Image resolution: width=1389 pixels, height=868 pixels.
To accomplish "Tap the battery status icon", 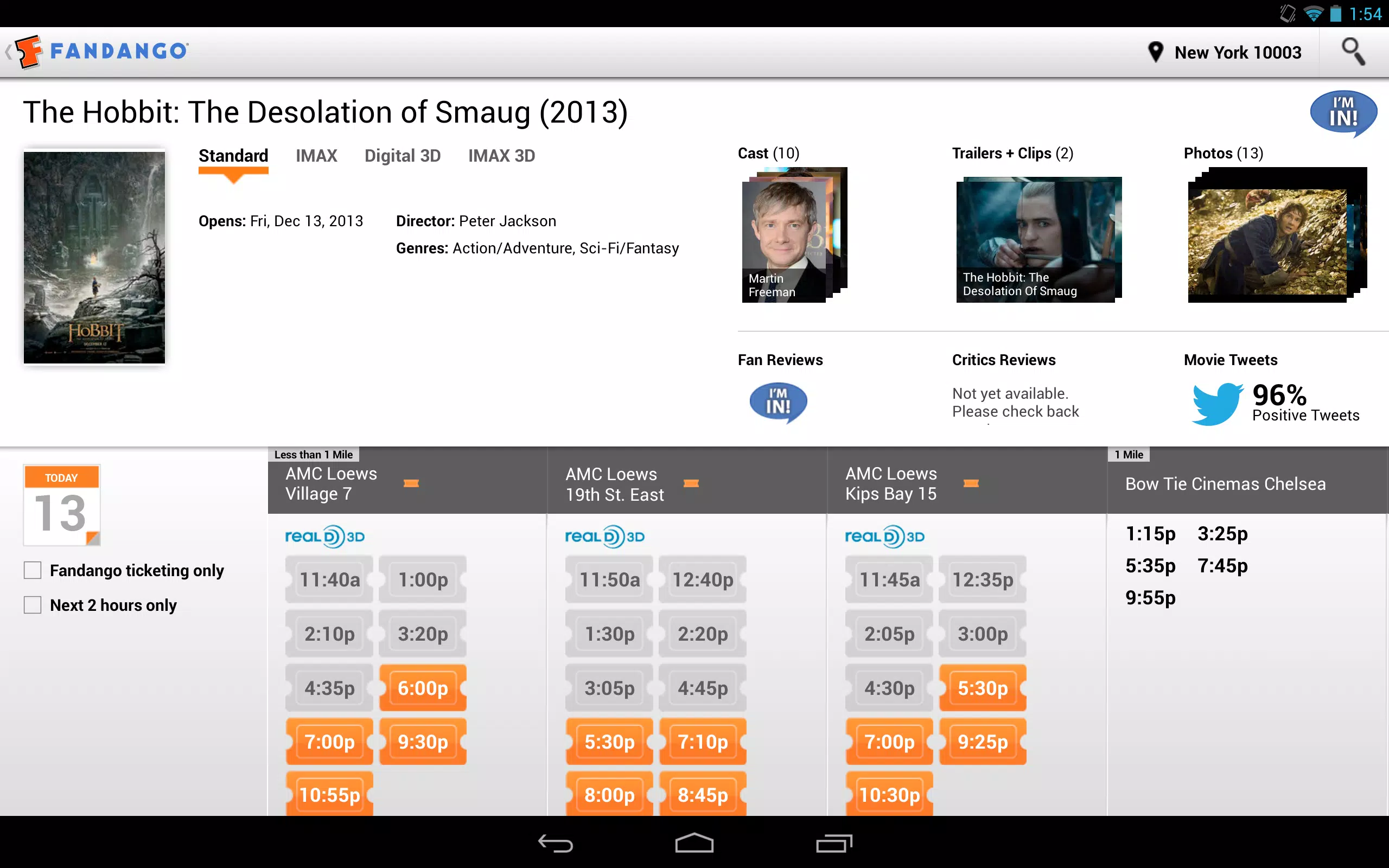I will point(1336,13).
